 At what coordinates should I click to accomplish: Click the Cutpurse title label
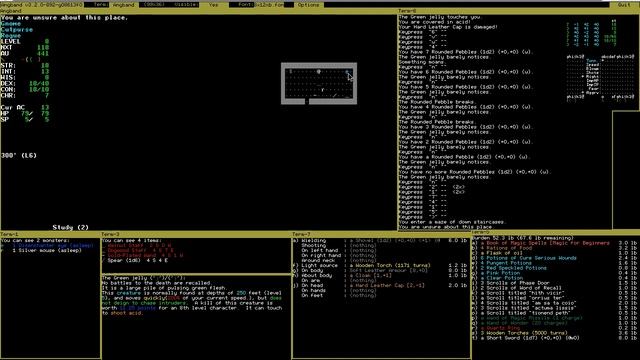click(17, 30)
